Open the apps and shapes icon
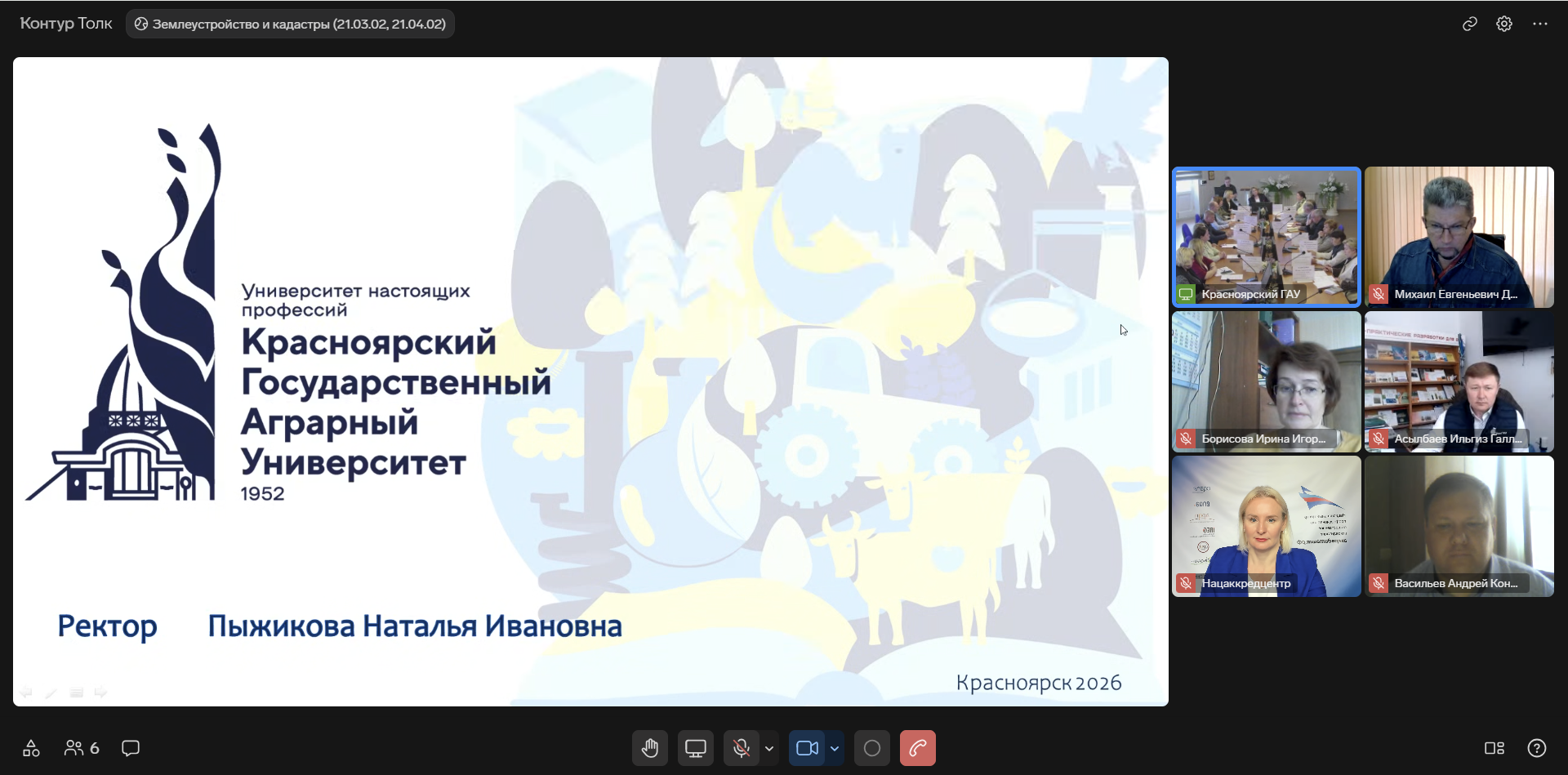This screenshot has width=1568, height=775. click(31, 748)
